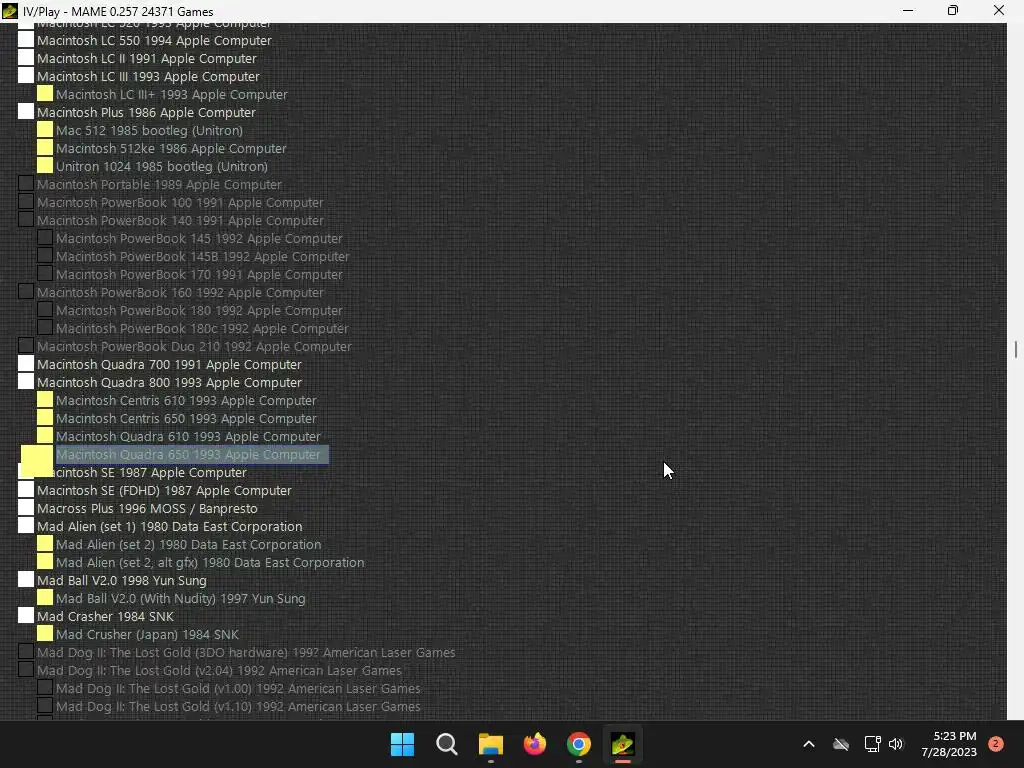Viewport: 1024px width, 768px height.
Task: Click the dark icon beside PowerBook Duo 210
Action: point(25,346)
